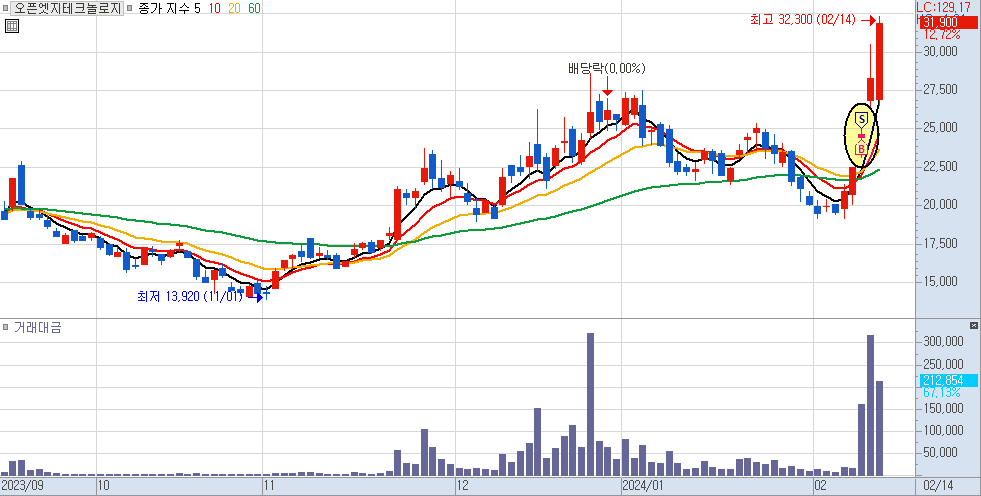Viewport: 981px width, 496px height.
Task: Click the 최고 32,300 (02/14) high label
Action: [803, 19]
